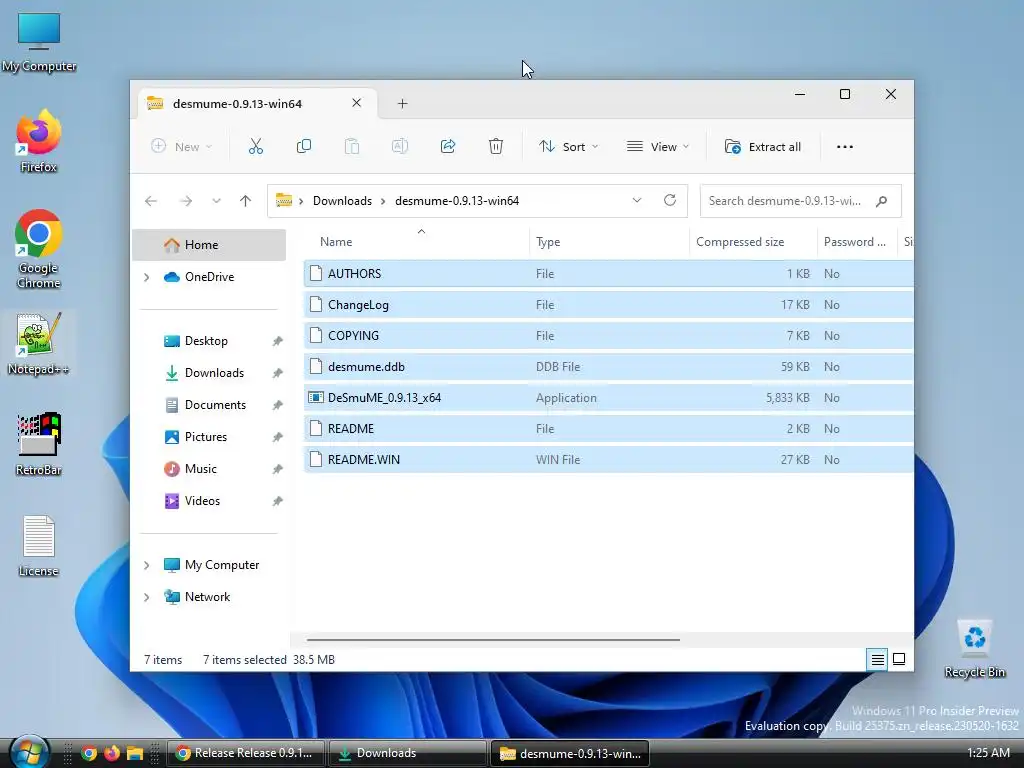Sort by the Type column header
The height and width of the screenshot is (768, 1024).
pyautogui.click(x=548, y=242)
